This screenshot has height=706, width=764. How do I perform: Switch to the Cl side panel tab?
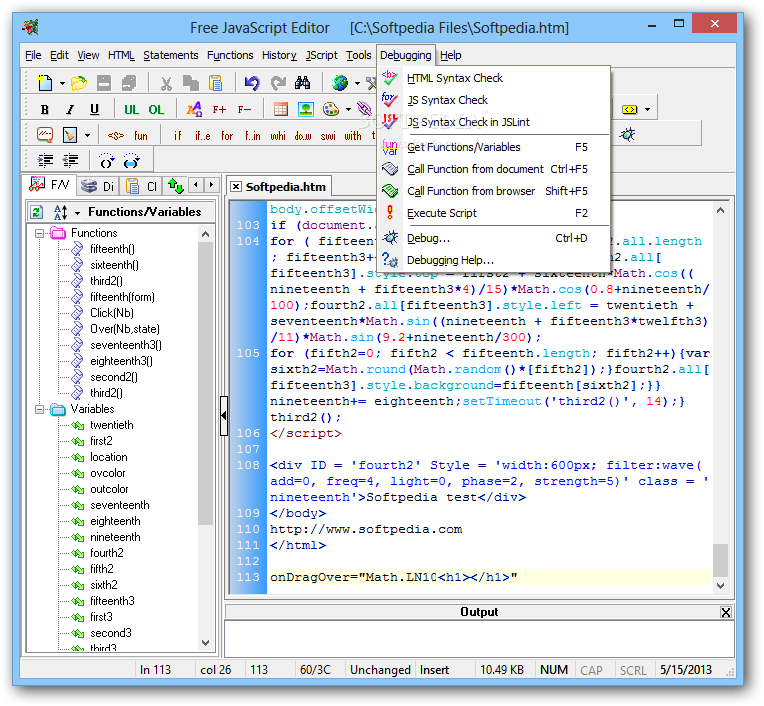click(141, 186)
